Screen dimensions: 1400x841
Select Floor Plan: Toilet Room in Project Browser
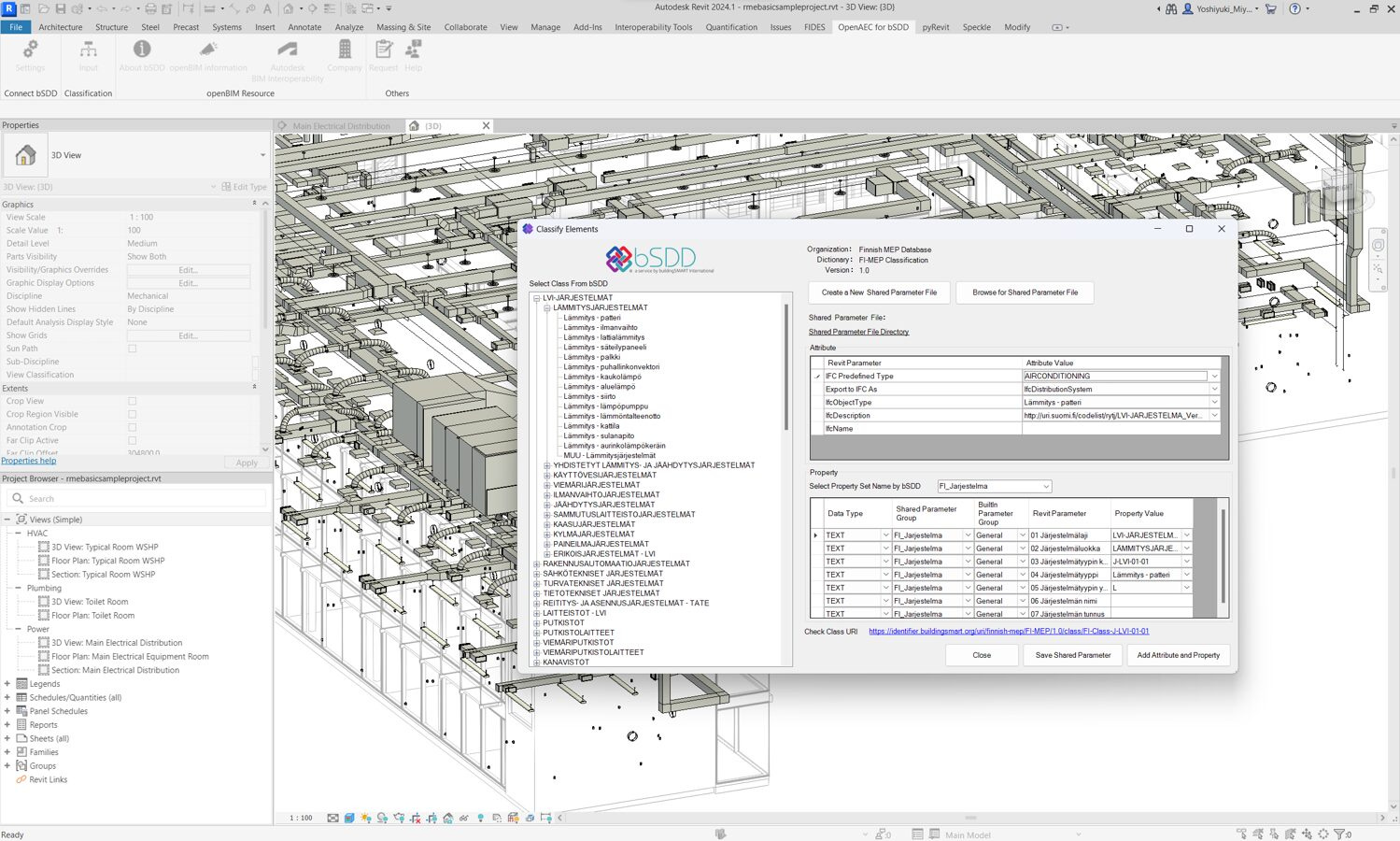(x=92, y=616)
